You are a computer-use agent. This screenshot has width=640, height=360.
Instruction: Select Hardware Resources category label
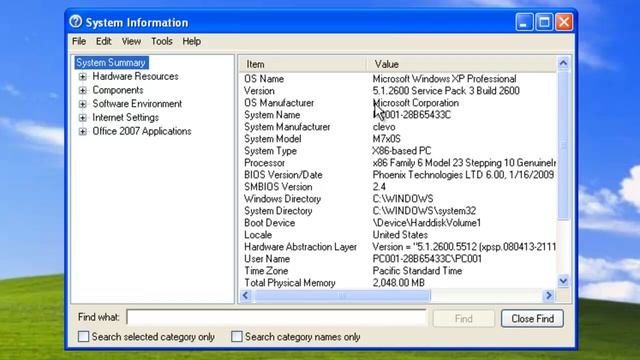tap(135, 76)
